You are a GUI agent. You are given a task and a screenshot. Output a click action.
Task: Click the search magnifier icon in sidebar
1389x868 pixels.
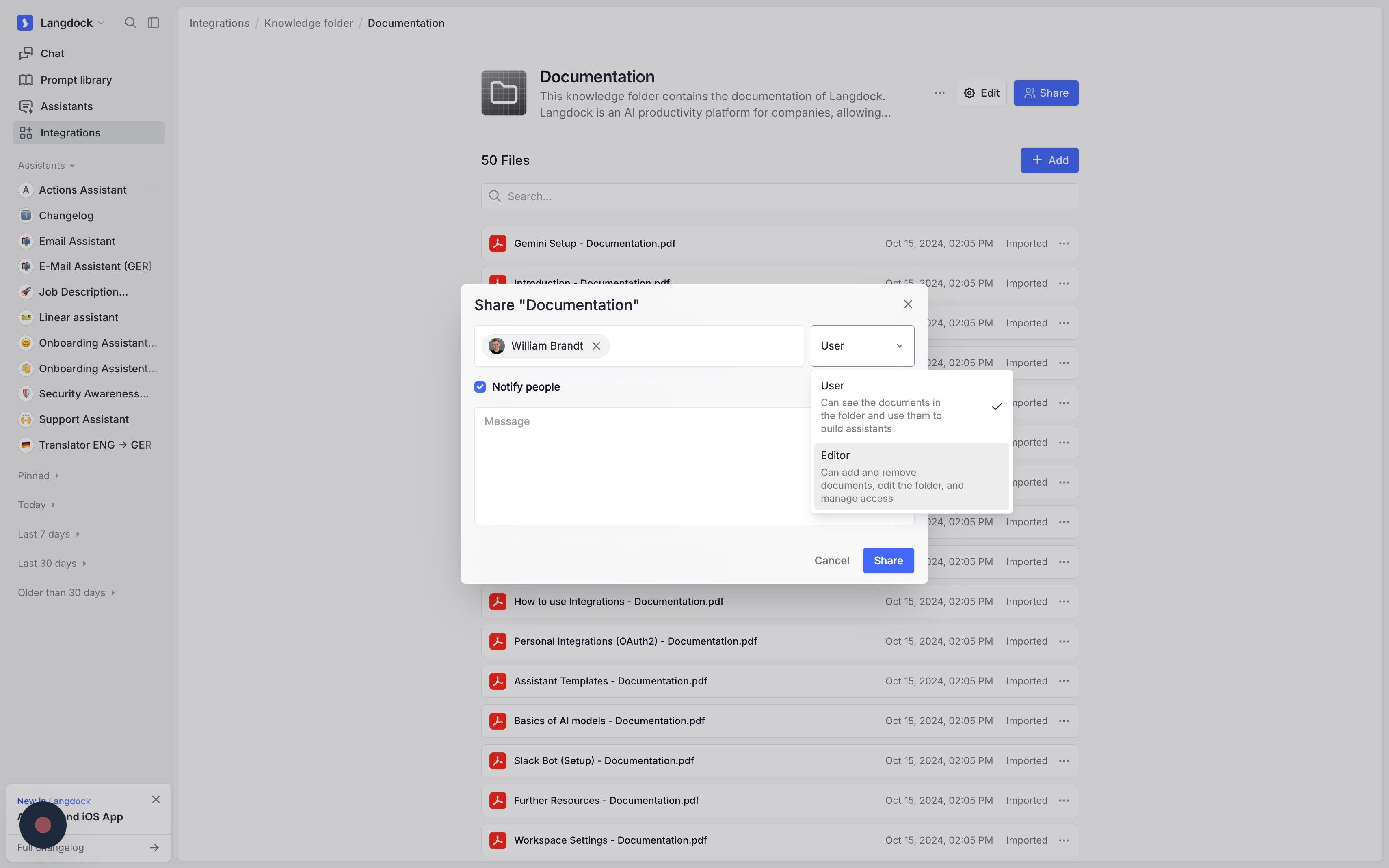pos(130,23)
